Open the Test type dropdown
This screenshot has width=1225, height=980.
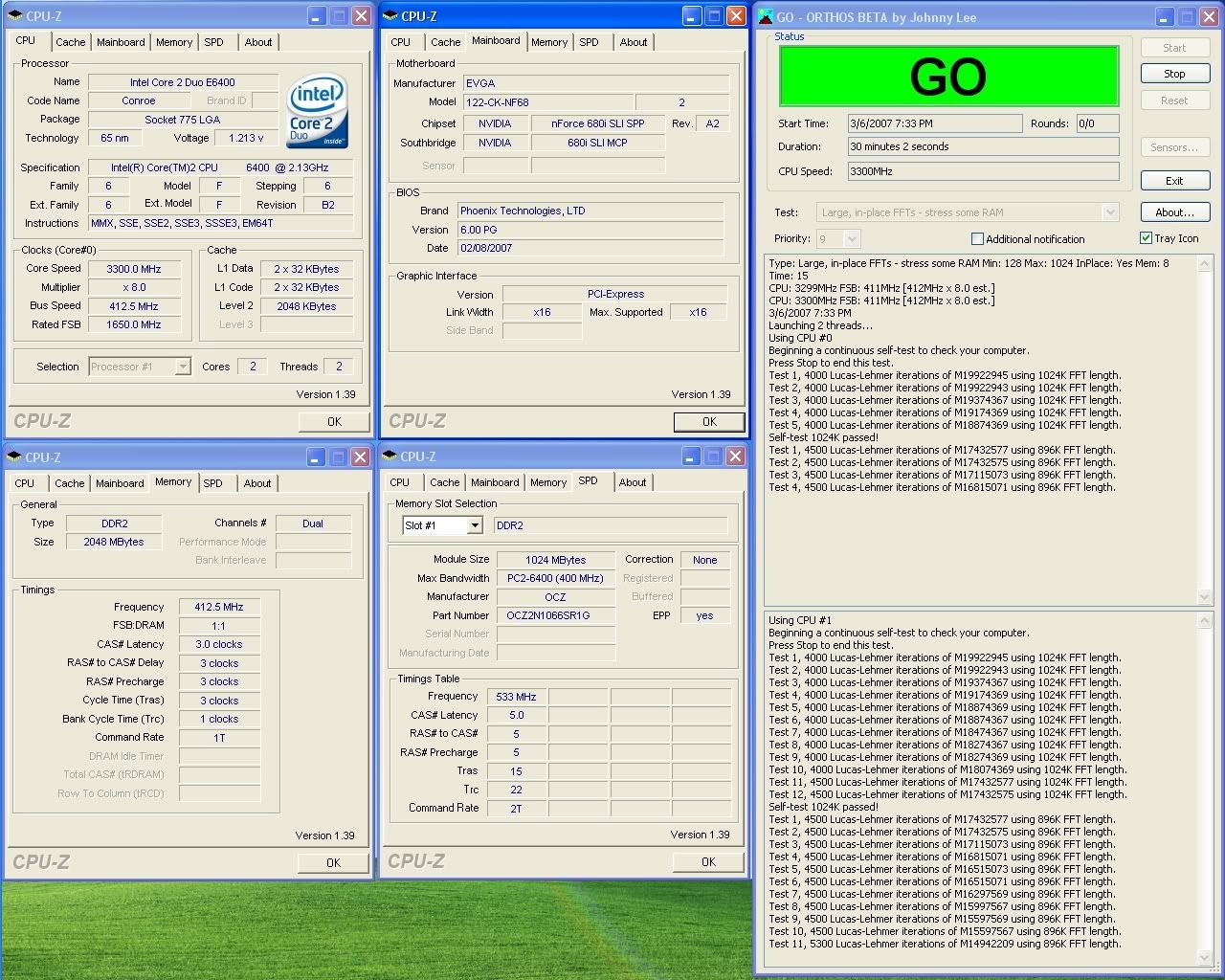pos(1110,212)
